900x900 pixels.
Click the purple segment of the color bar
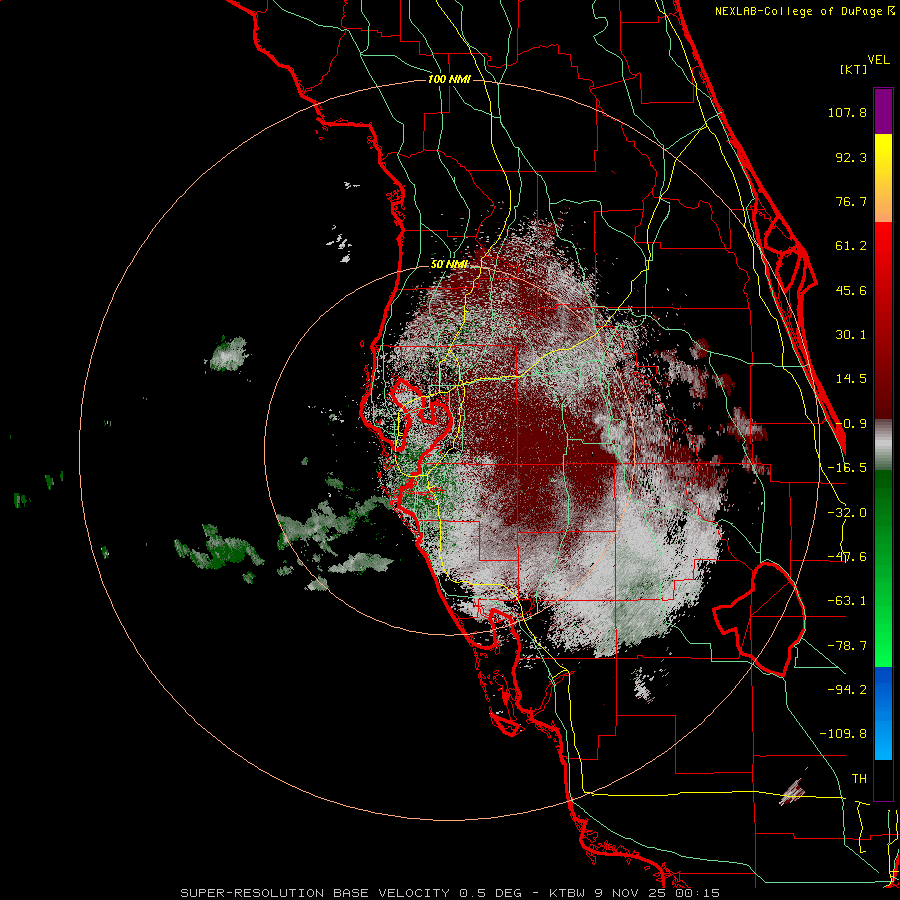883,111
